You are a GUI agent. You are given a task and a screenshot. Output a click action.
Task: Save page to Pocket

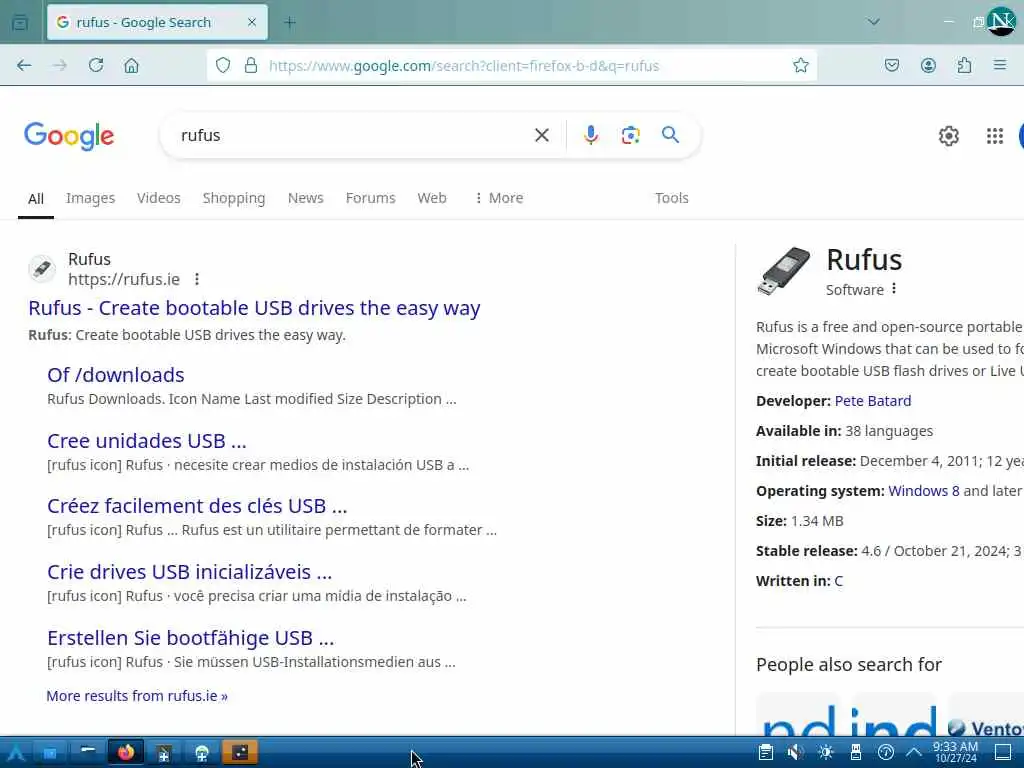coord(892,65)
